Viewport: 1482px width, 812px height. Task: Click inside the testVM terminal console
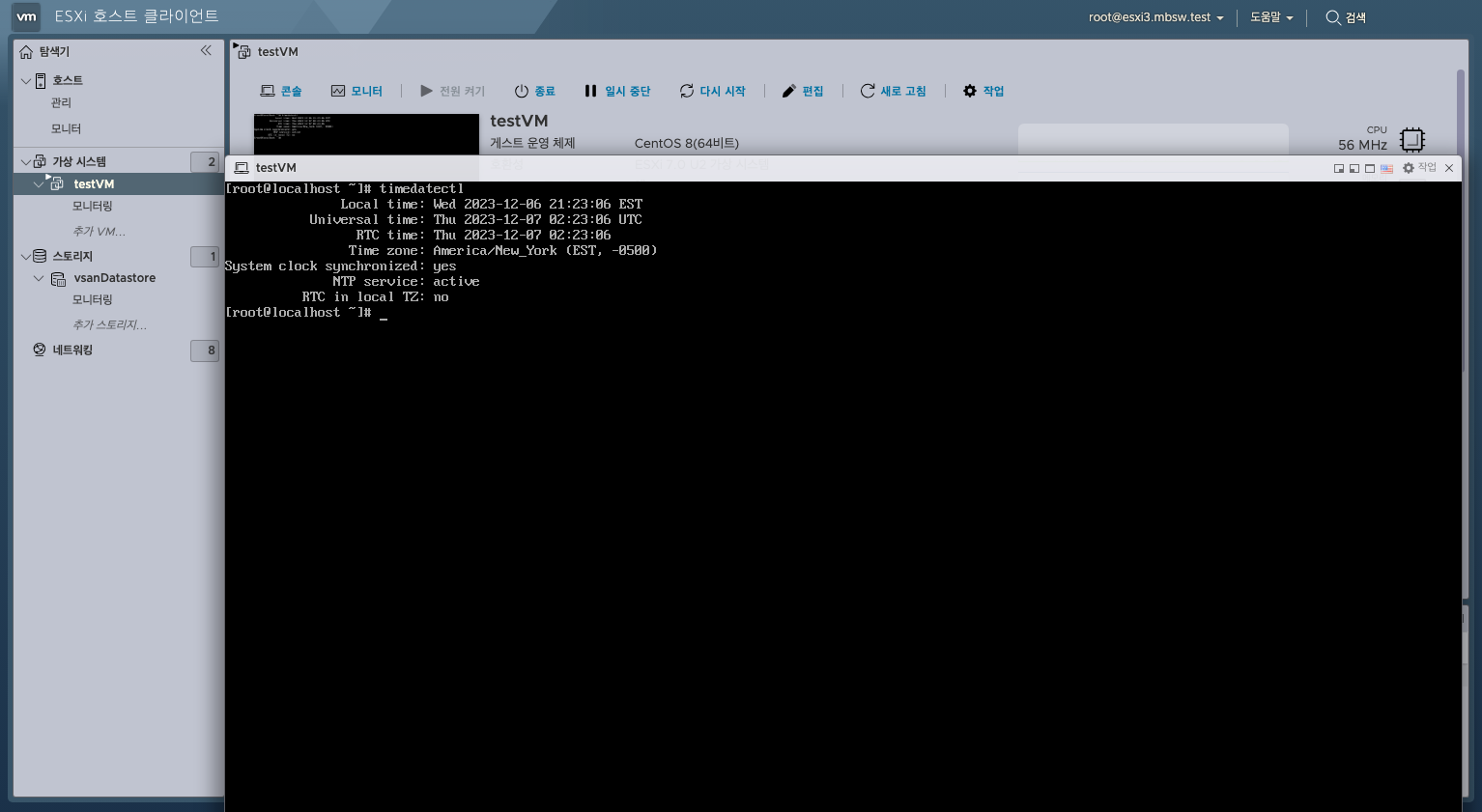(842, 496)
